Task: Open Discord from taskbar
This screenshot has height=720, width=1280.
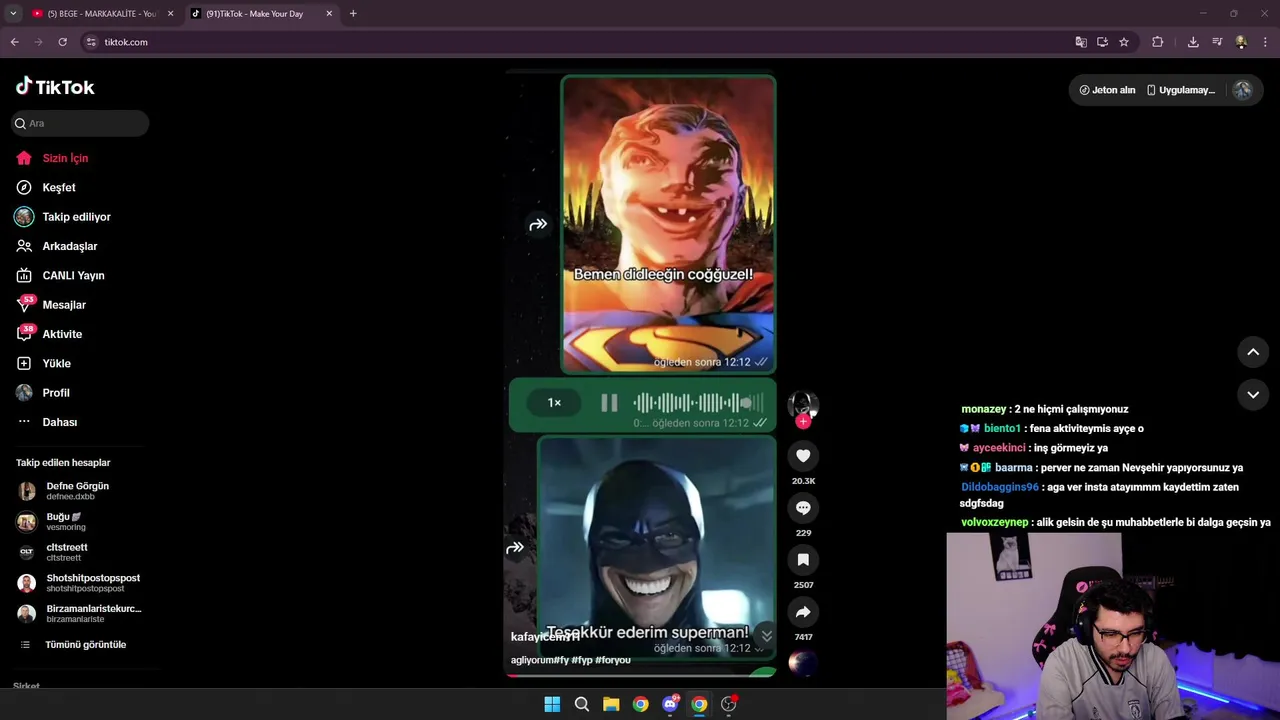Action: click(670, 704)
